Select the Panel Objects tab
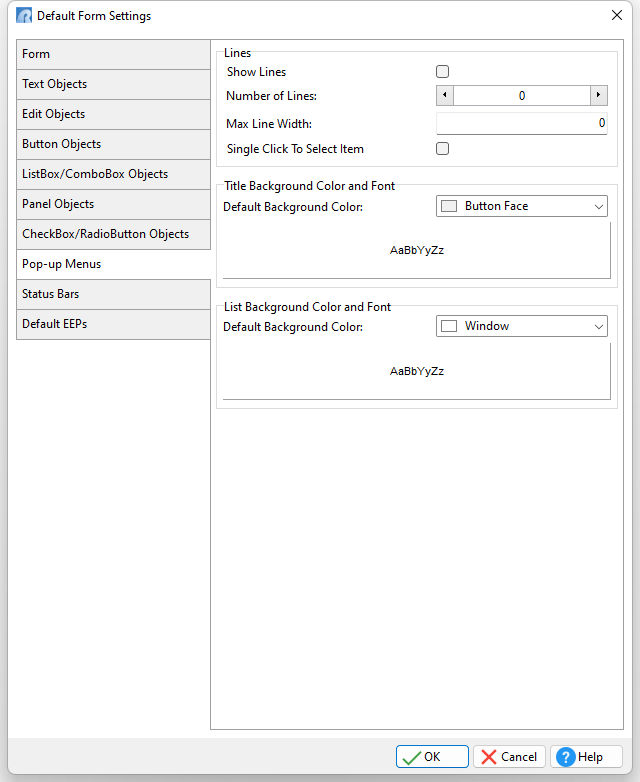The image size is (640, 782). click(113, 204)
